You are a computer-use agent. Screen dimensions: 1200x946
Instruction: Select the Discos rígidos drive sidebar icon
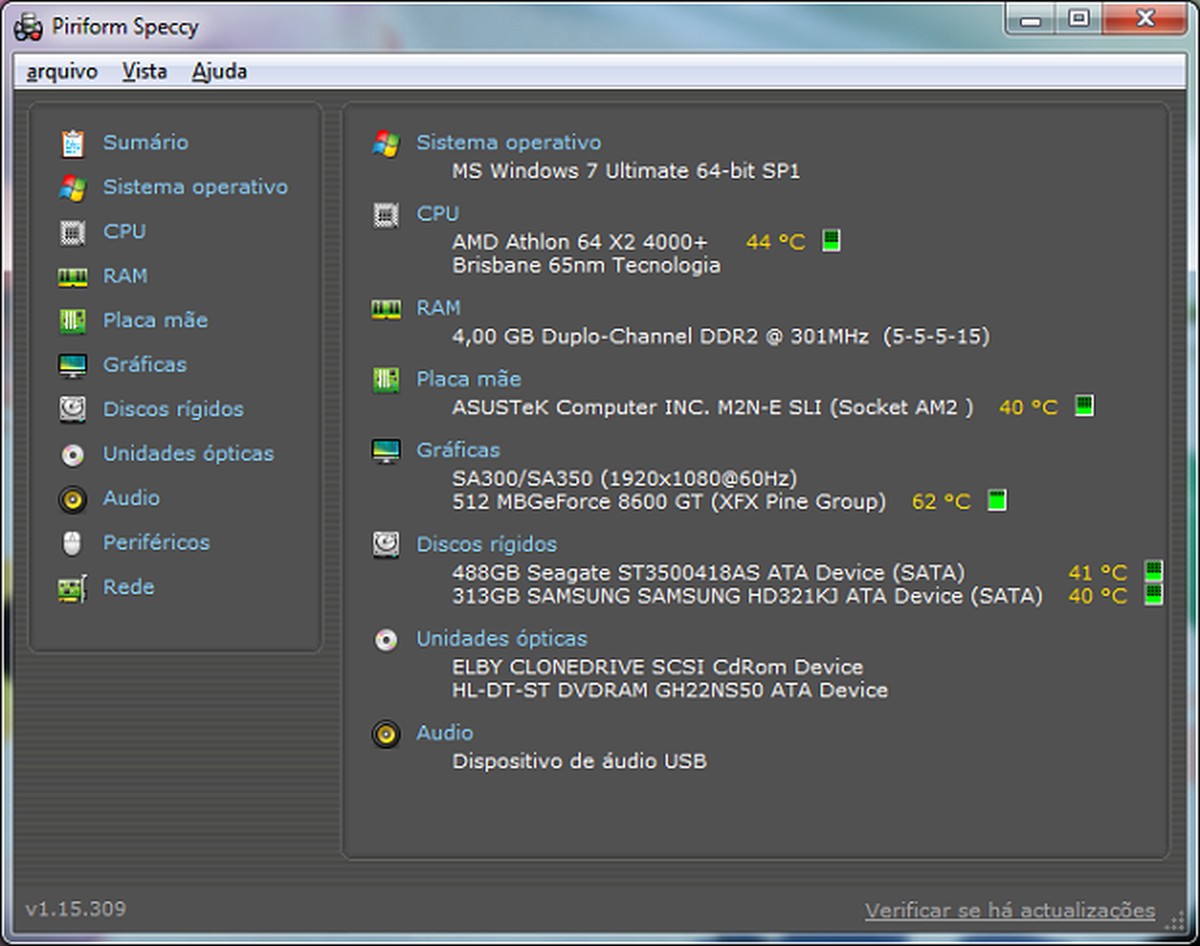72,409
